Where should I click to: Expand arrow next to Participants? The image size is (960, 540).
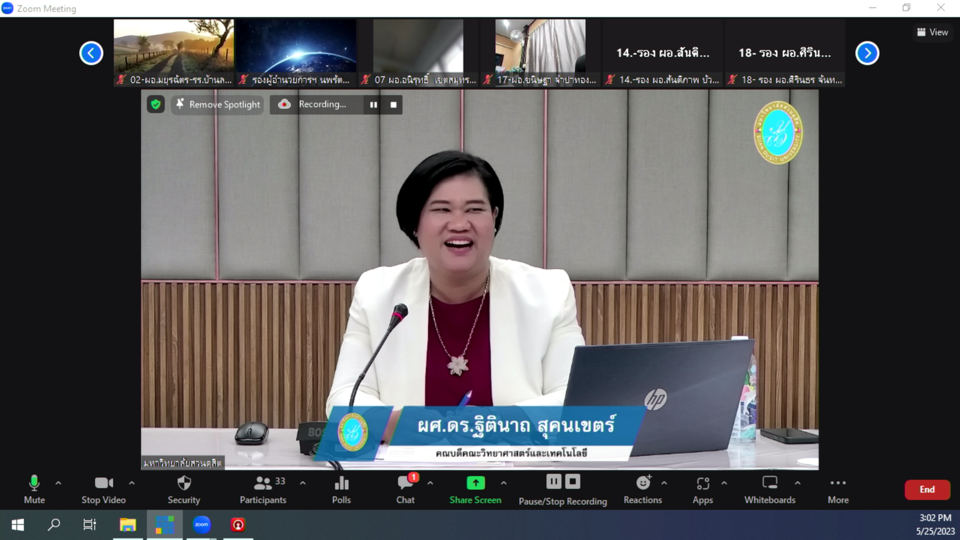[302, 484]
